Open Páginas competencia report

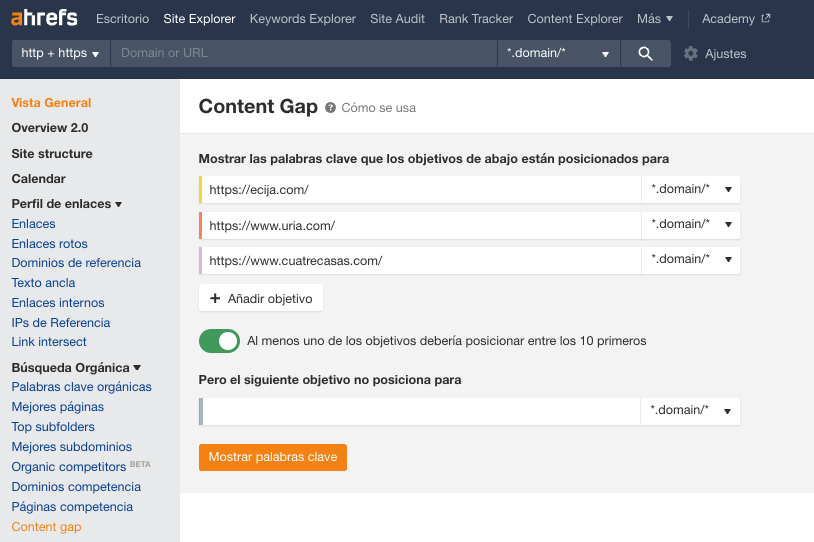coord(72,507)
